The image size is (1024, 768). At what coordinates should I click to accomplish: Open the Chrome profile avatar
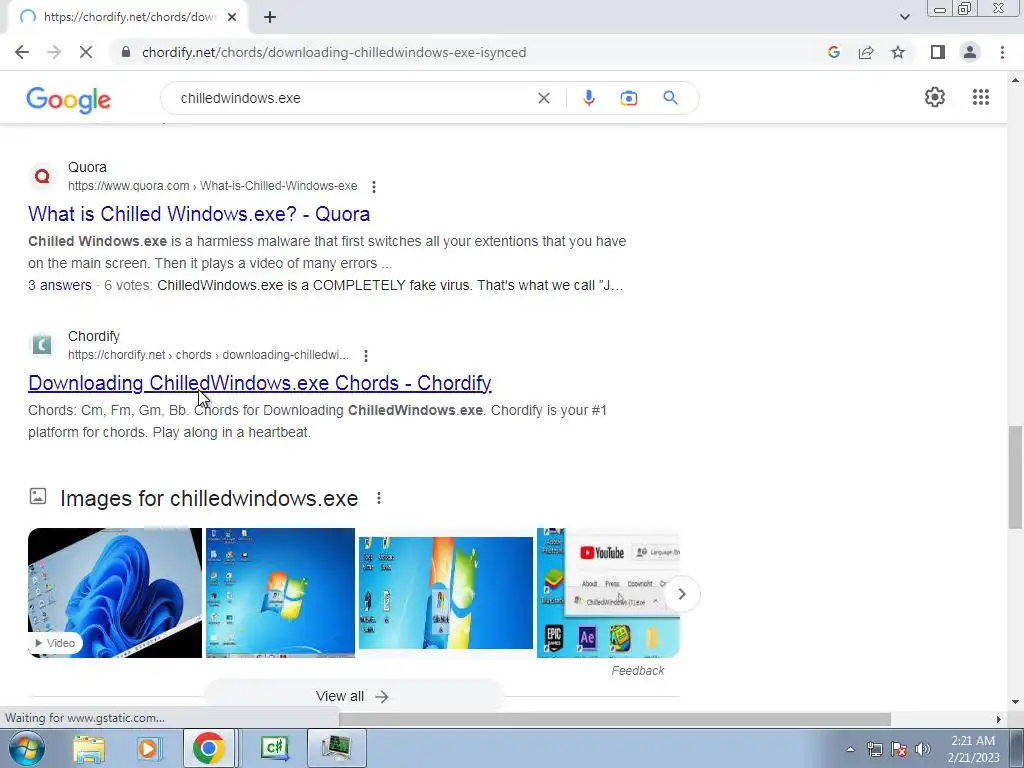[x=970, y=52]
